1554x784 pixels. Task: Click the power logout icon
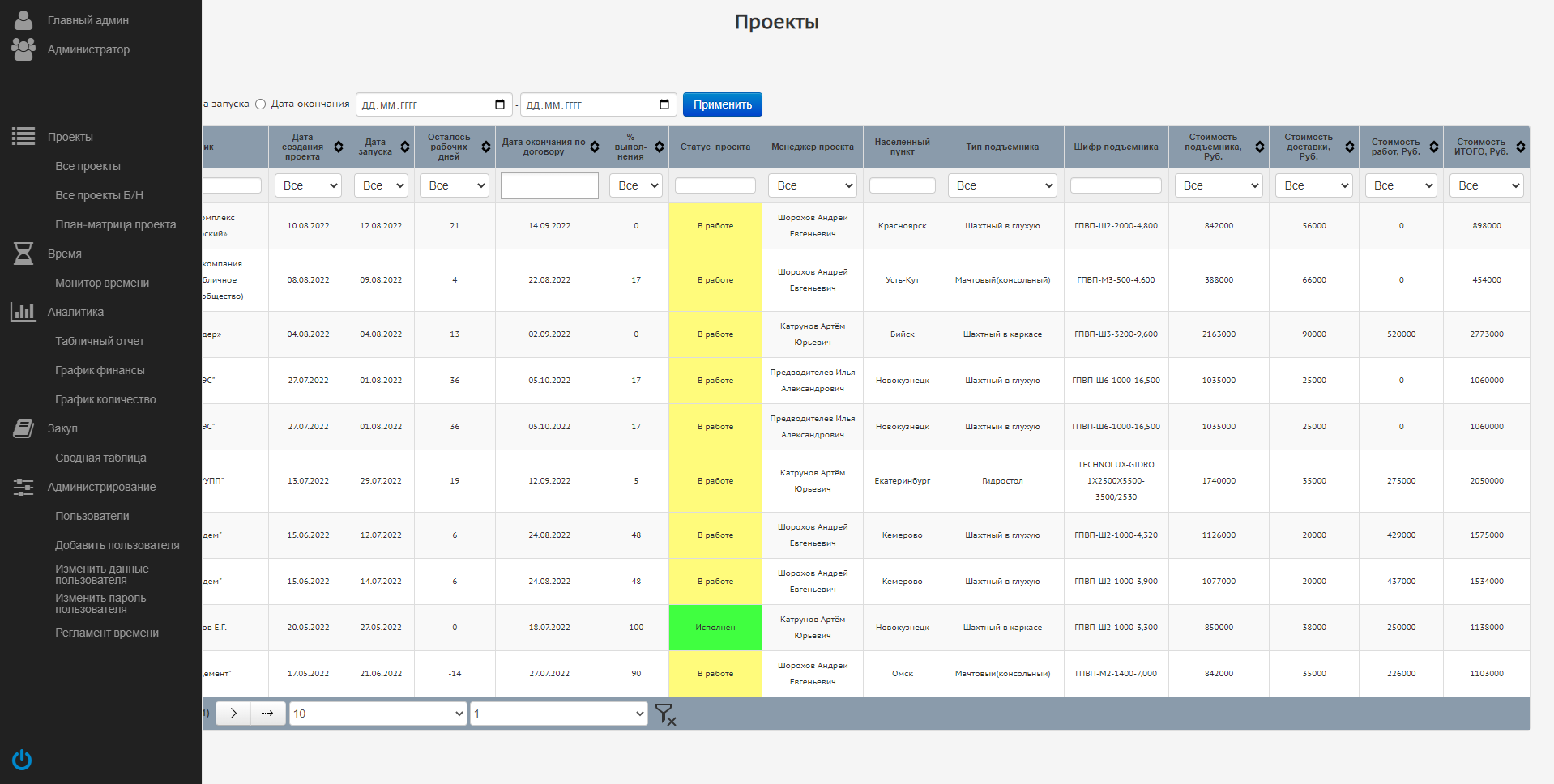pos(22,760)
